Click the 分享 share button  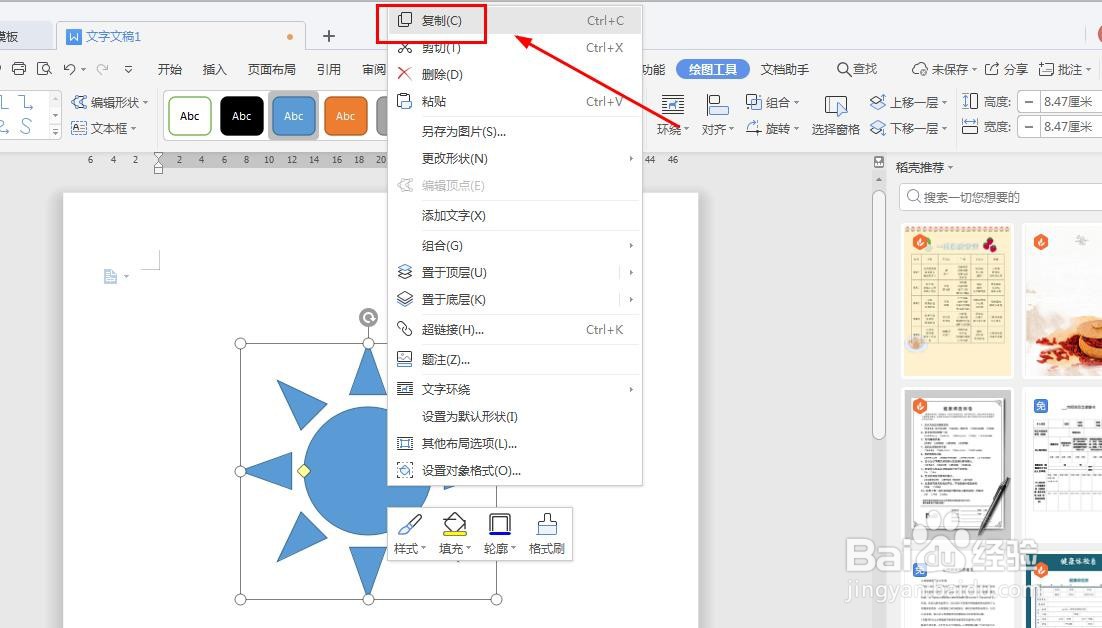click(x=1013, y=70)
